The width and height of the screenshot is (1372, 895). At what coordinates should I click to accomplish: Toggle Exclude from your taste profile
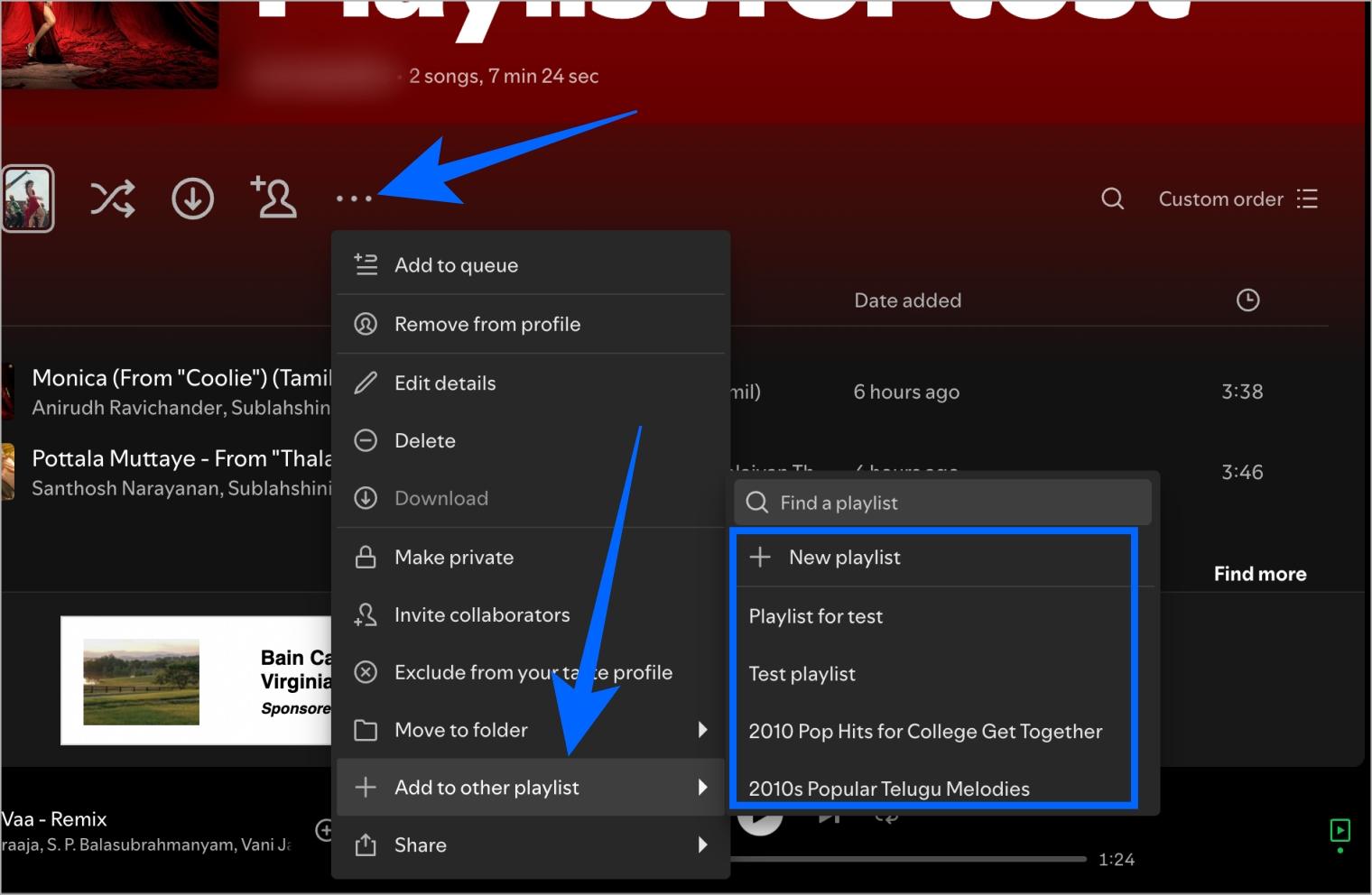click(531, 673)
